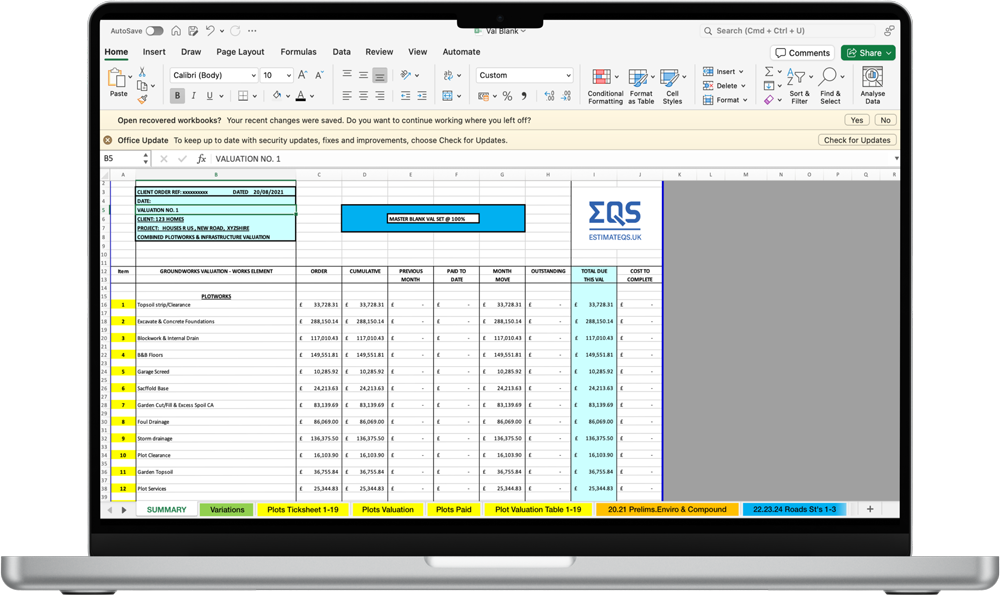Open Conditional Formatting icon
Screen dimensions: 1000x595
(x=601, y=77)
